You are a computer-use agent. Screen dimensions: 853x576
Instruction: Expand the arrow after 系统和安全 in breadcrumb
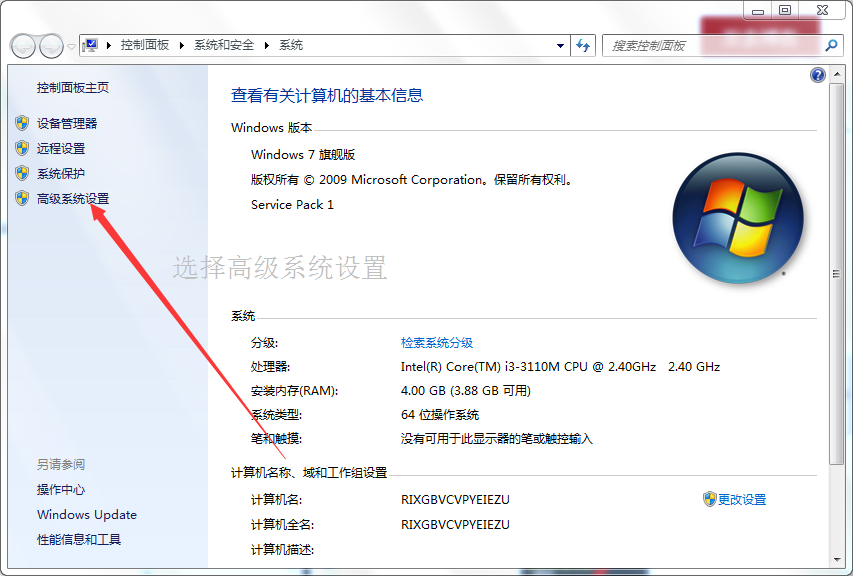(x=267, y=45)
